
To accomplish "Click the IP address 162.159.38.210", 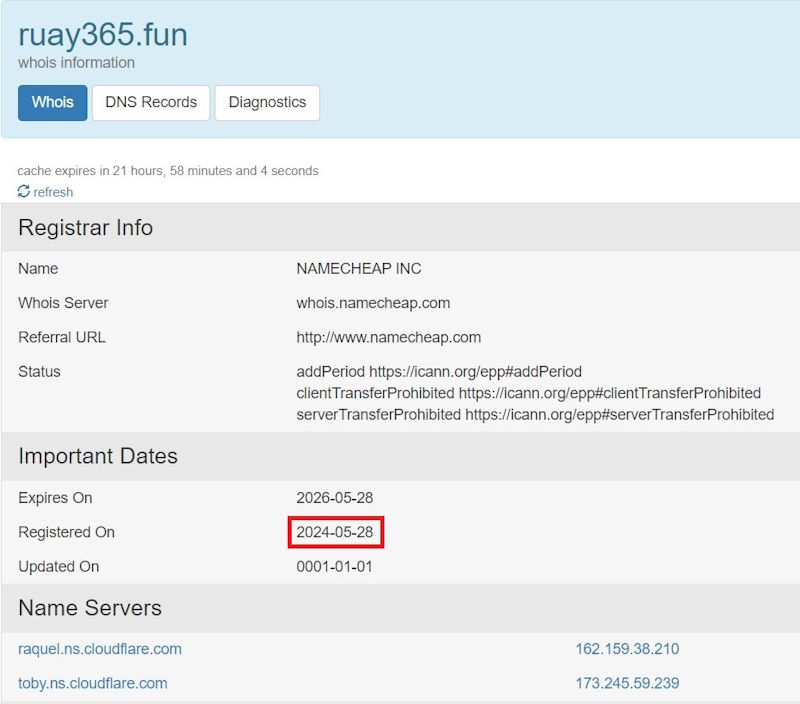I will 626,649.
